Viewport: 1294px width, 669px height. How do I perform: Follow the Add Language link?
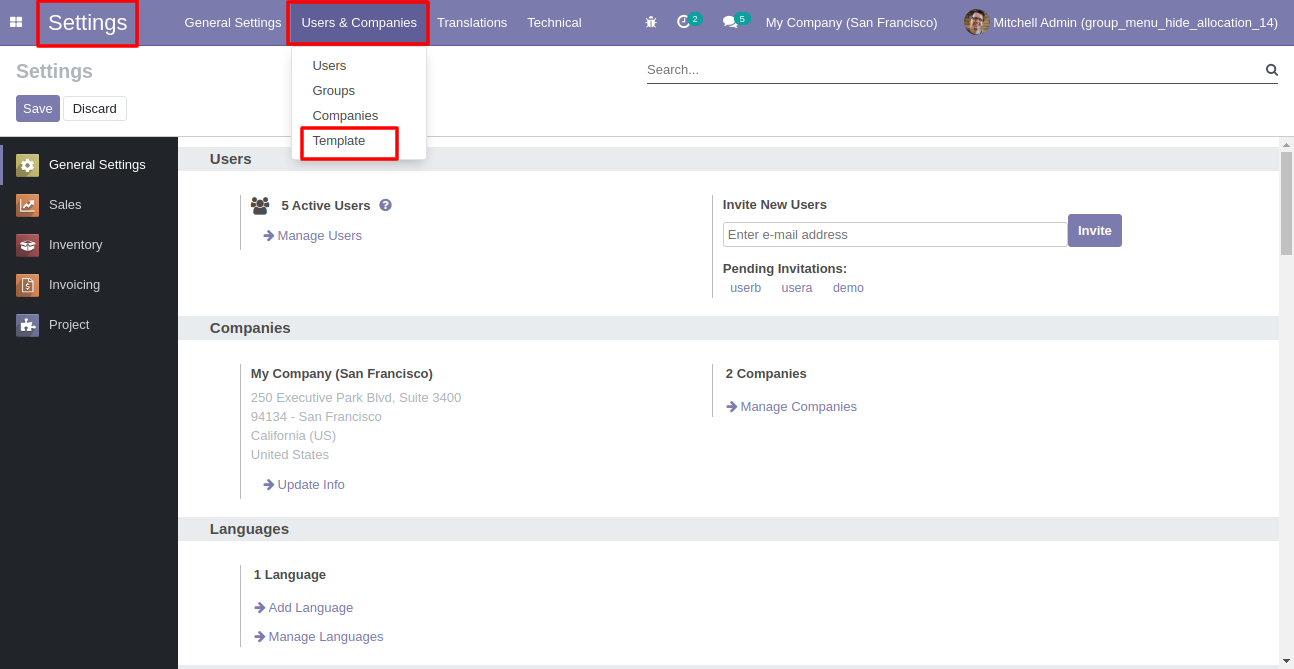point(304,608)
